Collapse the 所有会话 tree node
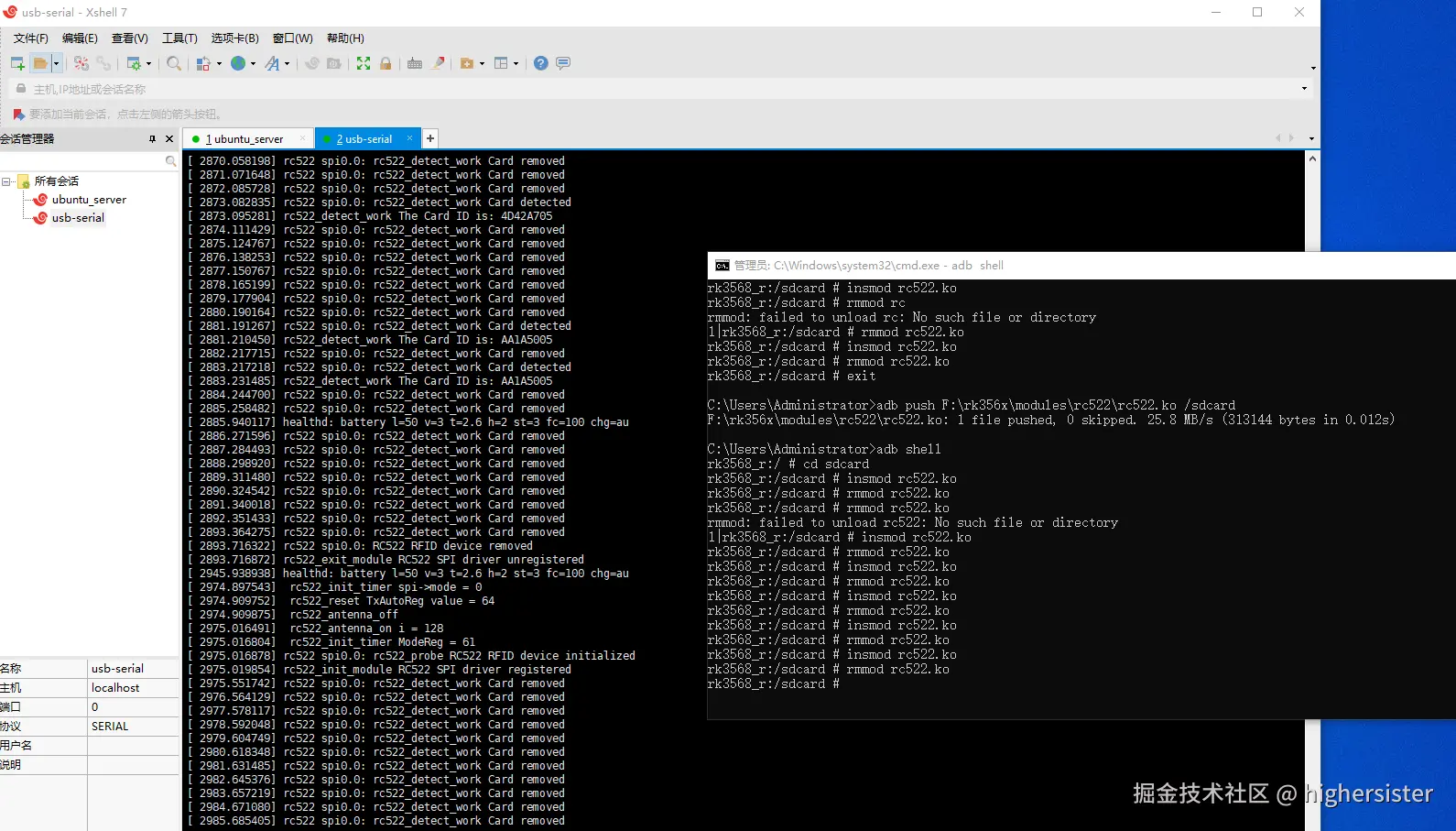This screenshot has width=1456, height=831. [6, 181]
